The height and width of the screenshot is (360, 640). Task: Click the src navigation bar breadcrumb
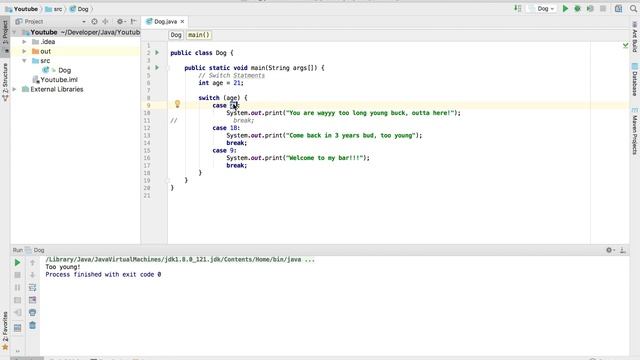53,9
